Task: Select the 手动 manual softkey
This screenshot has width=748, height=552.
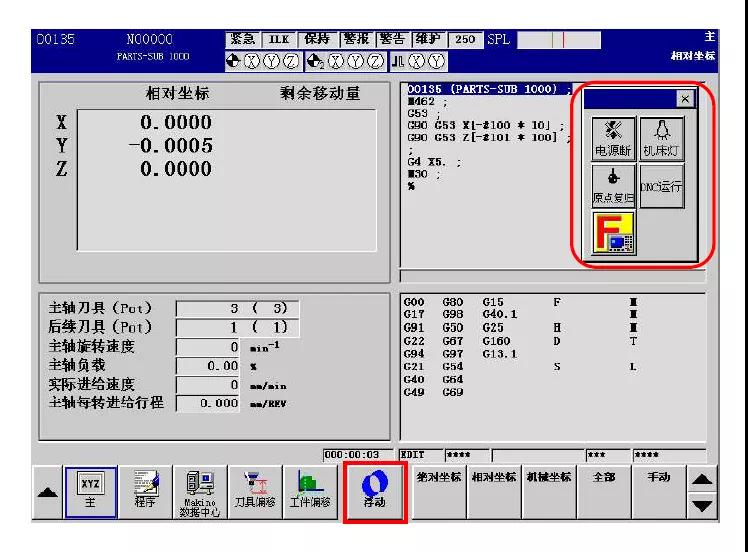Action: tap(658, 491)
